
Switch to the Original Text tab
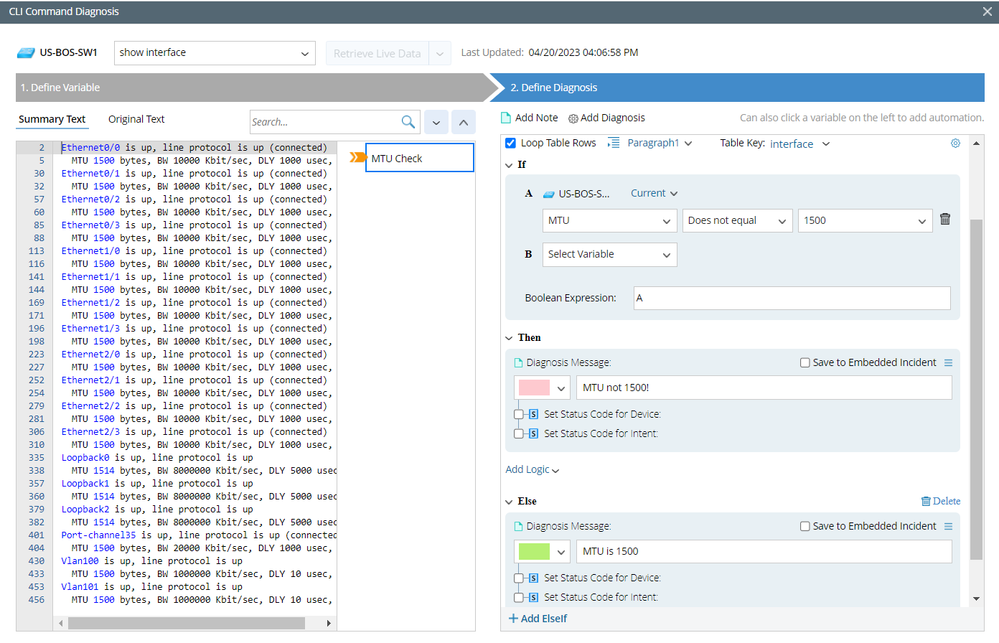click(x=136, y=119)
